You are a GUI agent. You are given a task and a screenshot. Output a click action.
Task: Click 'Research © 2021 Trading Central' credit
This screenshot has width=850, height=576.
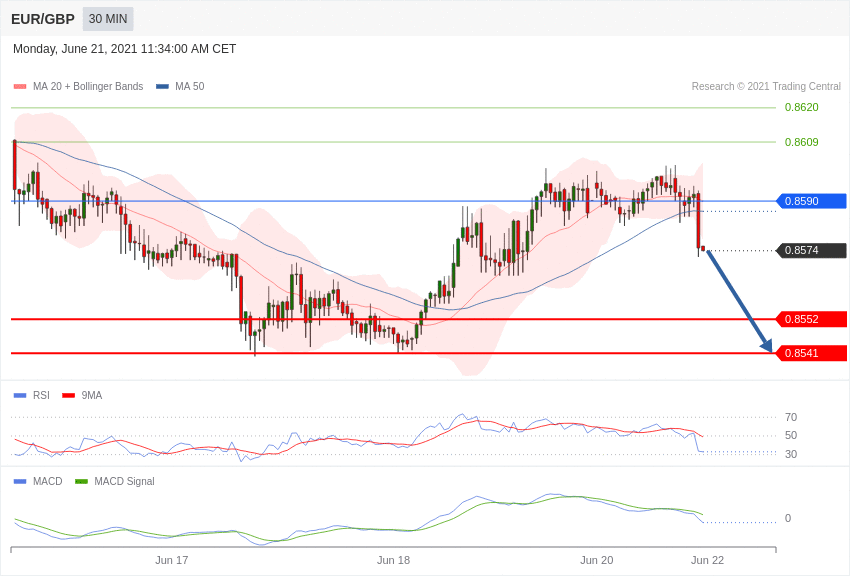[x=766, y=86]
